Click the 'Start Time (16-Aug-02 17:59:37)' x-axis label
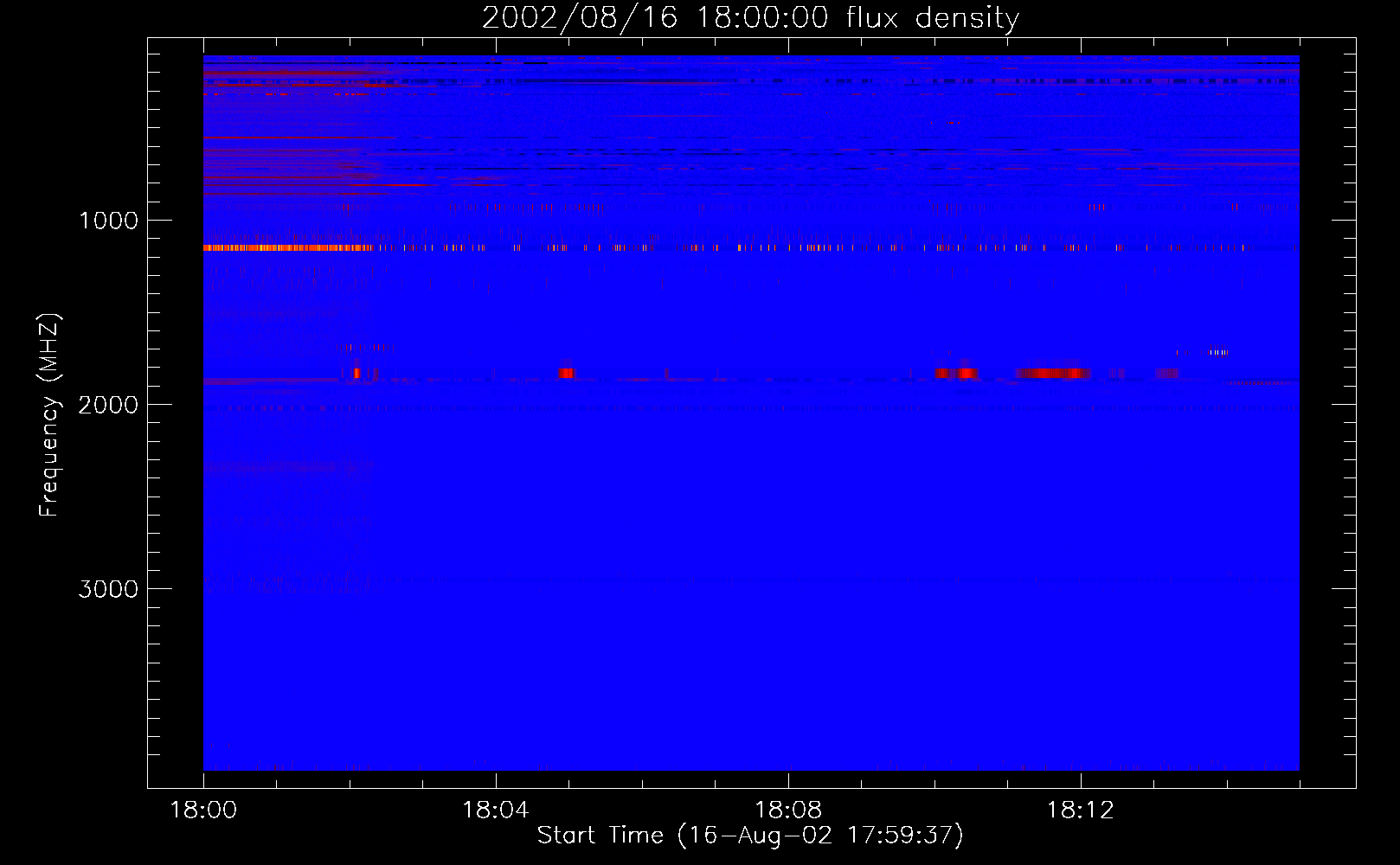 750,836
